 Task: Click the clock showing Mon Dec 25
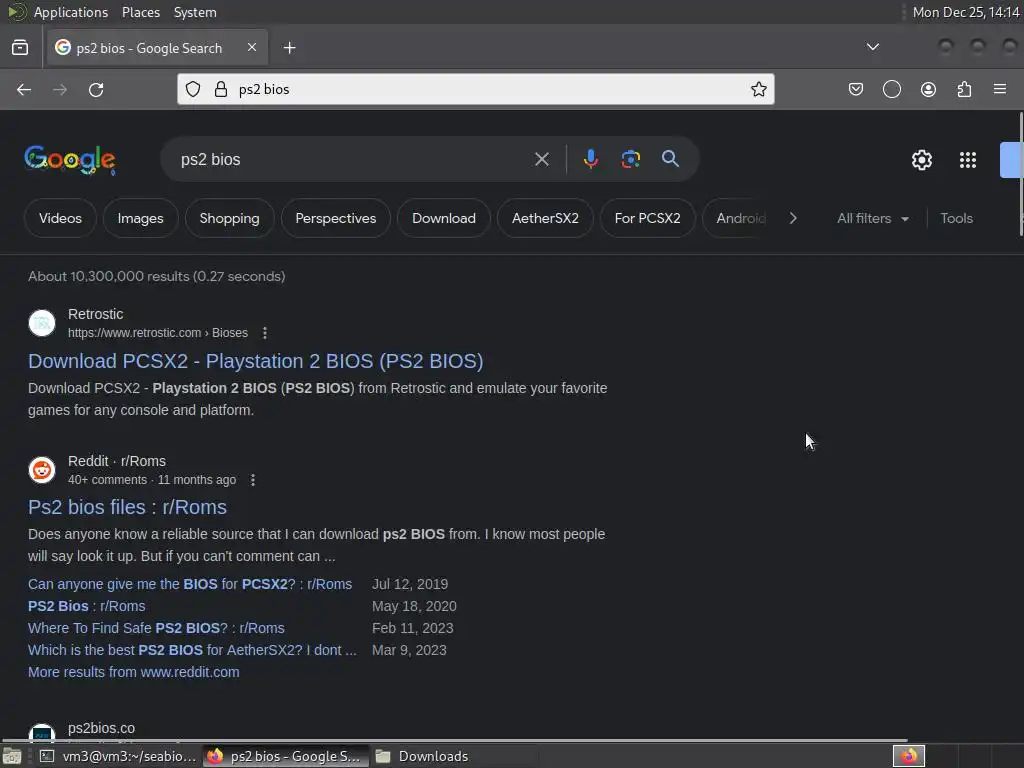966,12
